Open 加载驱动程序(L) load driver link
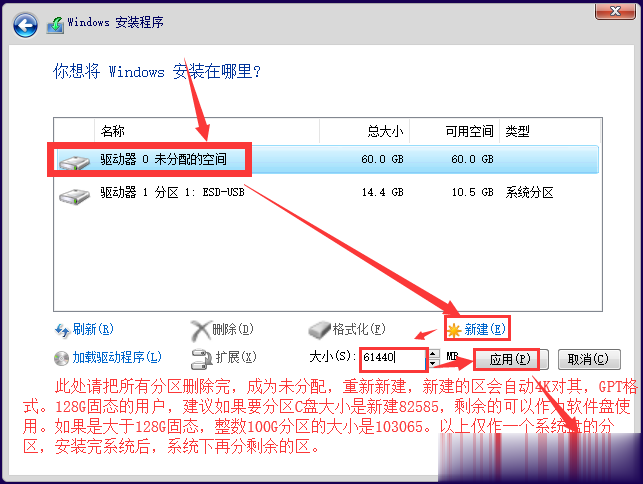Screen dimensions: 643x484 click(x=117, y=357)
